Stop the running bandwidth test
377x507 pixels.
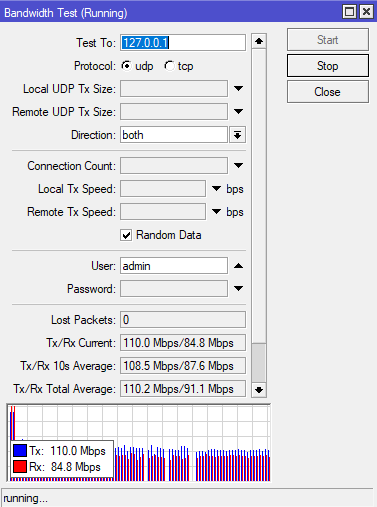(x=328, y=66)
